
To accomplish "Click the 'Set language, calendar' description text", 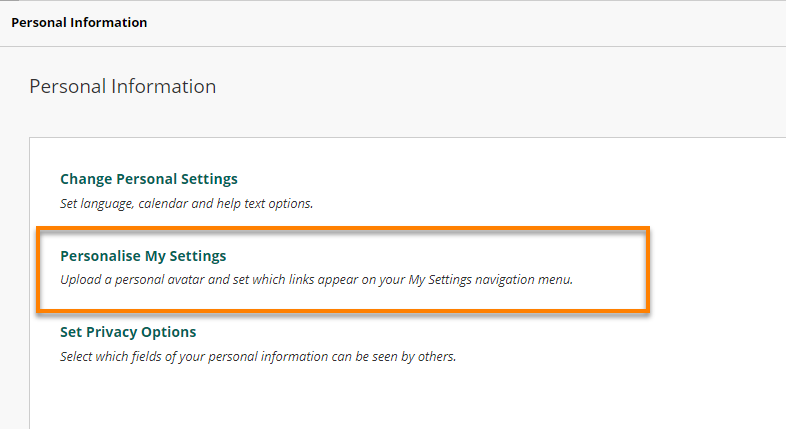I will click(x=186, y=203).
